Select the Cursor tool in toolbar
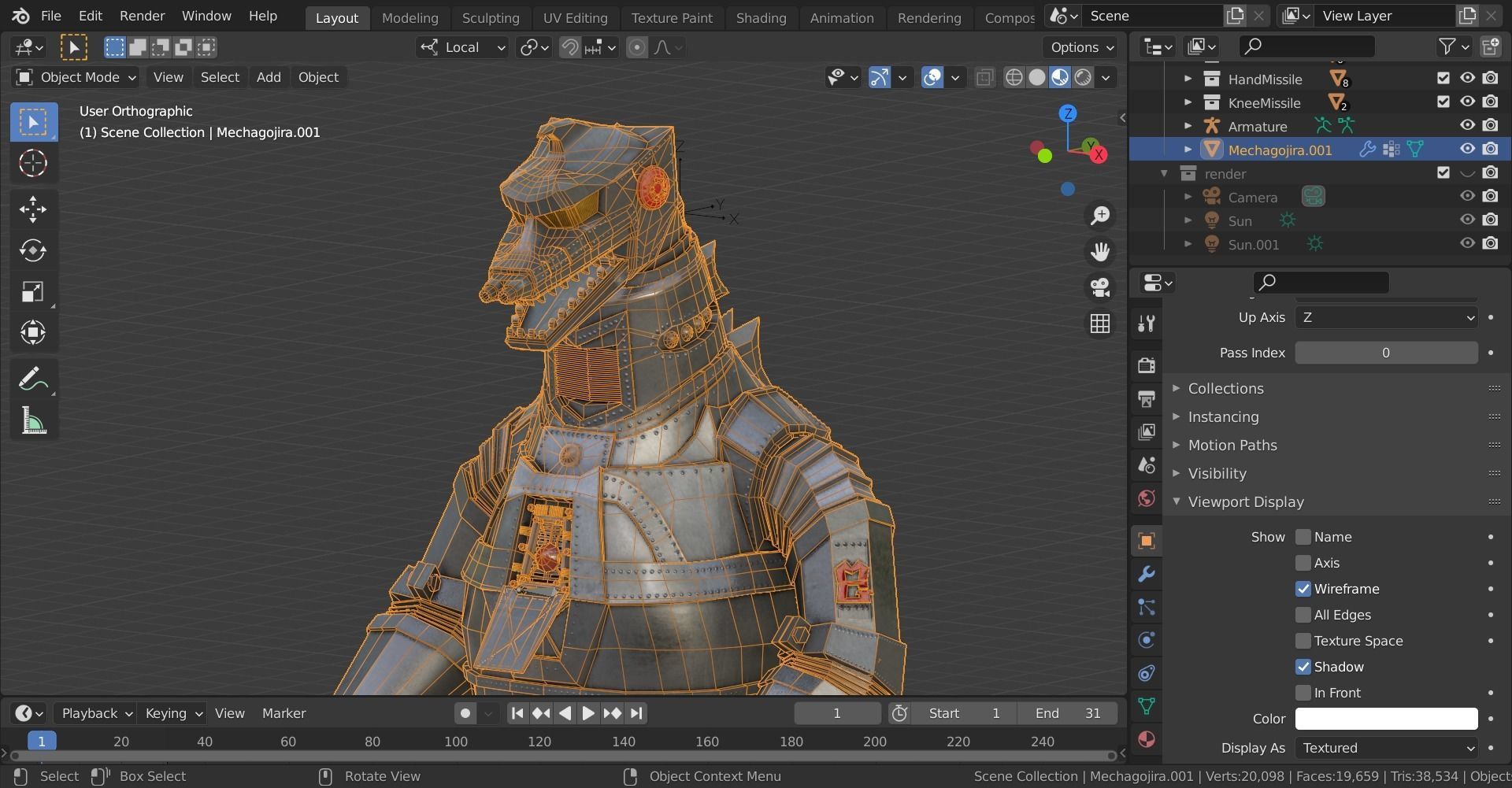This screenshot has width=1512, height=788. click(33, 163)
